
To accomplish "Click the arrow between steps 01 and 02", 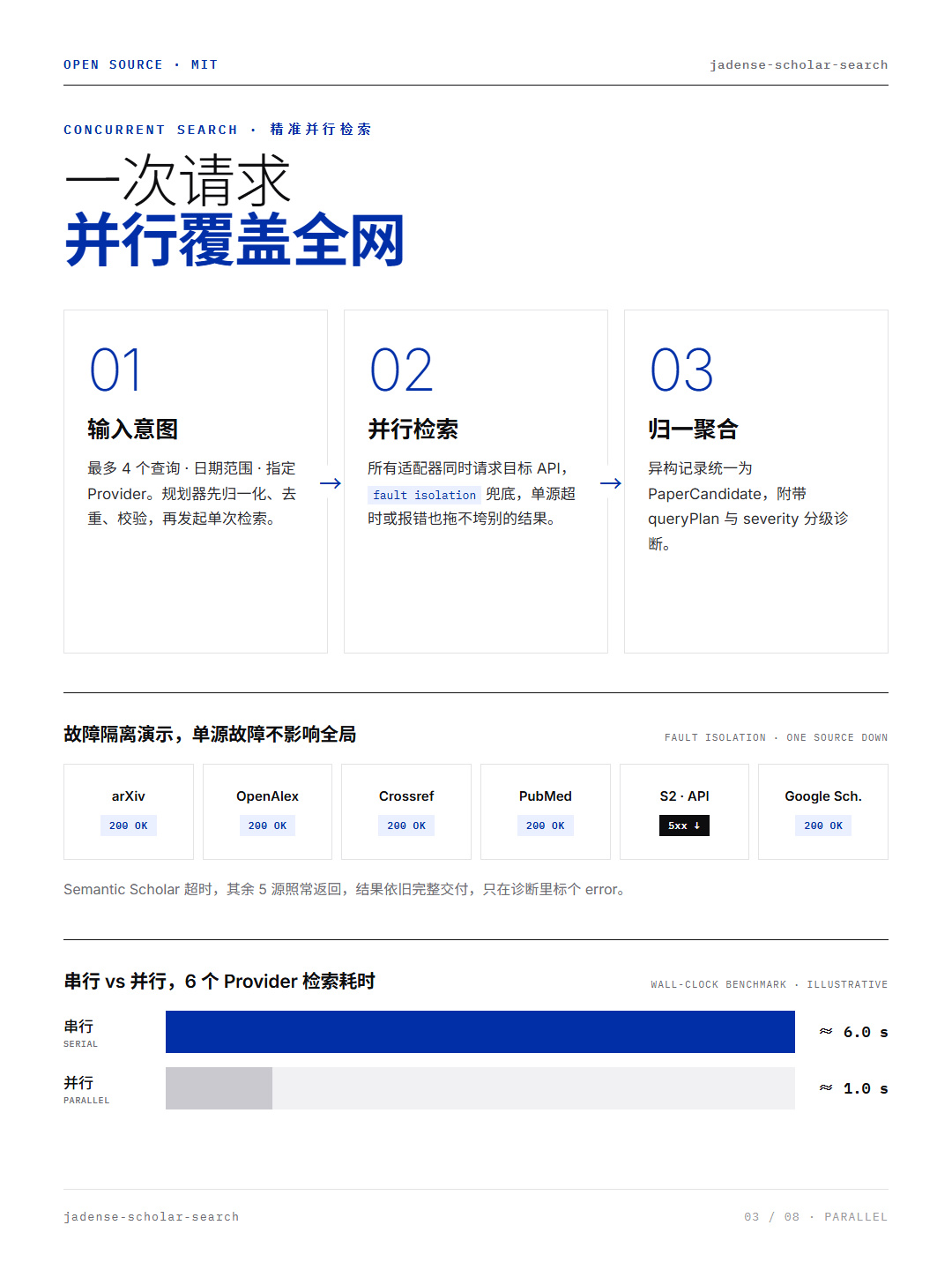I will point(331,483).
